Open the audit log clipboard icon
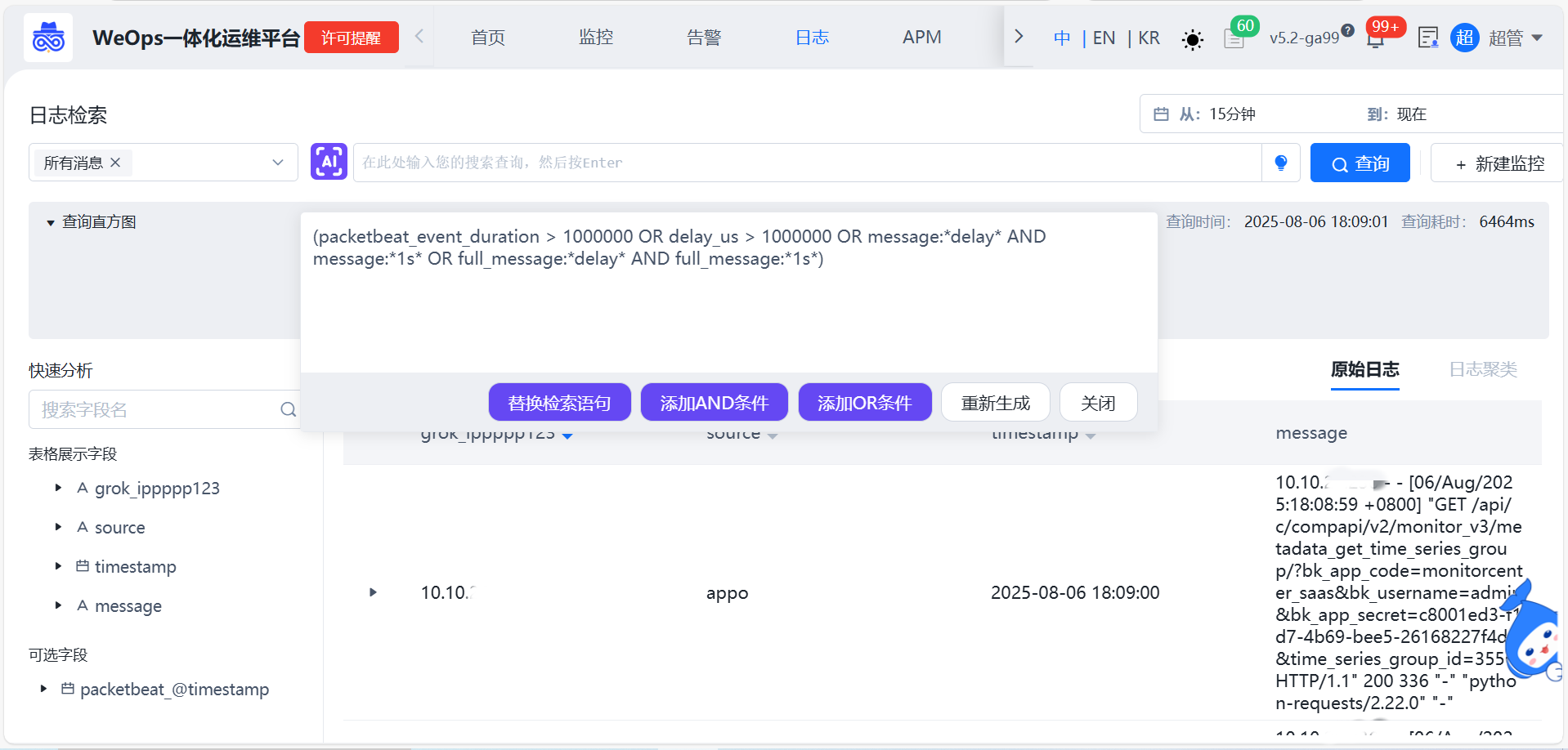This screenshot has height=750, width=1568. click(1428, 38)
